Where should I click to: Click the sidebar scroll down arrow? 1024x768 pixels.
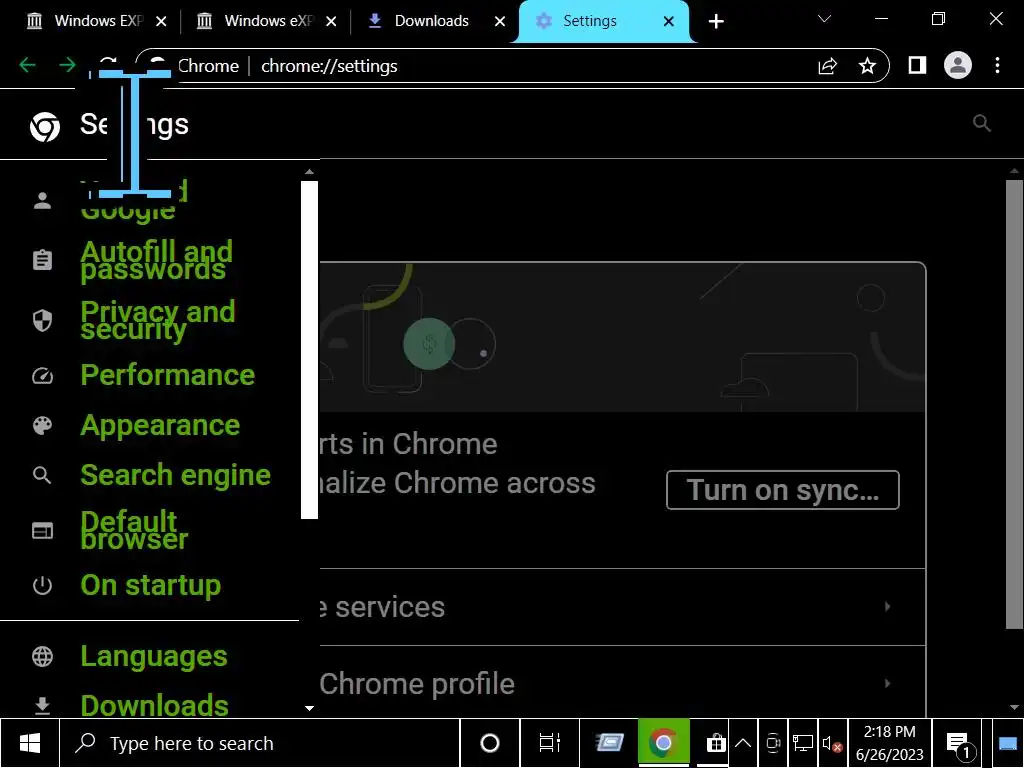(309, 708)
